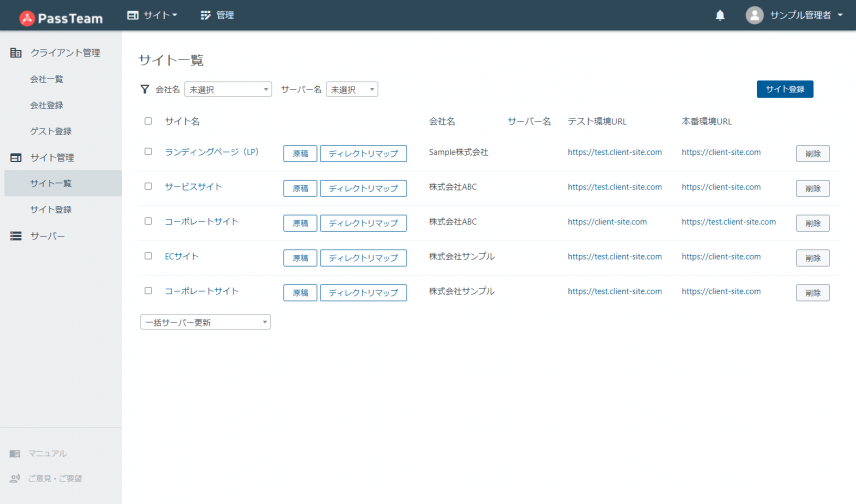Click the user avatar icon

[x=754, y=15]
